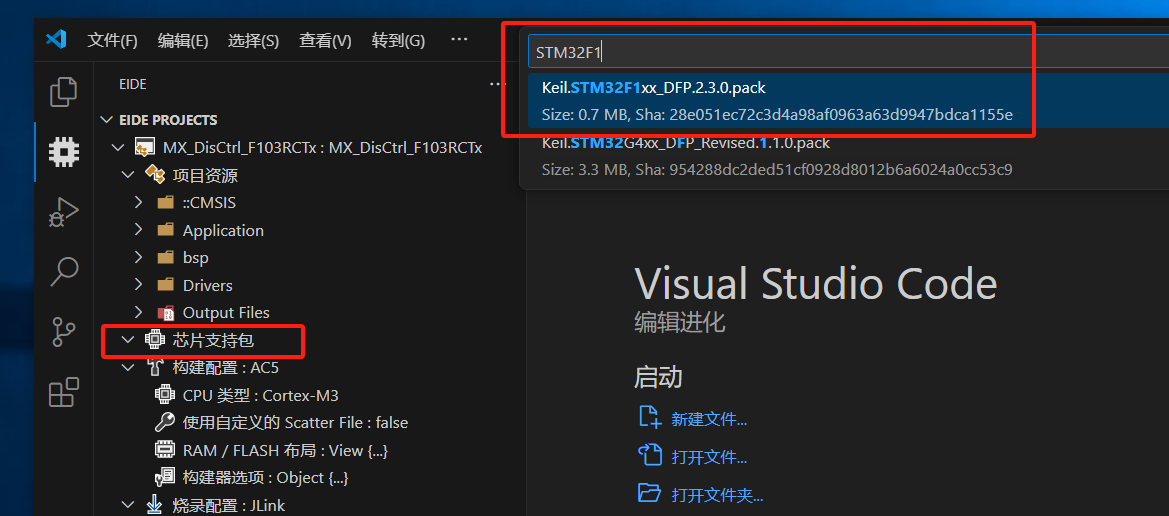Expand the Output Files folder
This screenshot has height=516, width=1169.
pos(138,312)
